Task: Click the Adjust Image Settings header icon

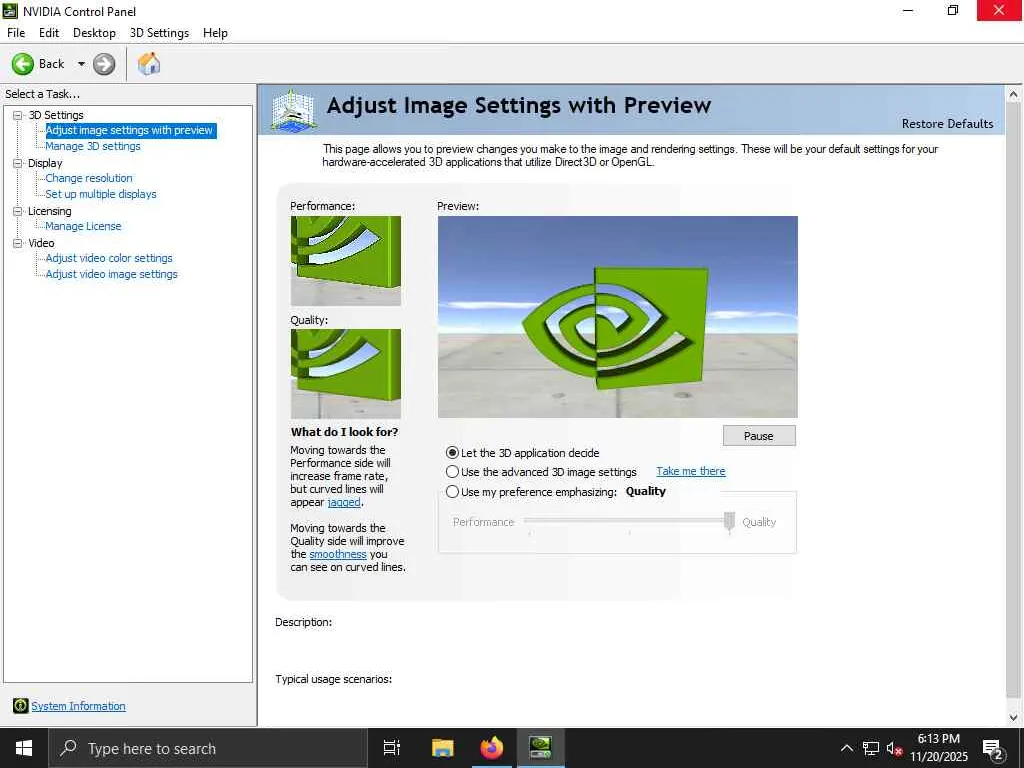Action: point(294,110)
